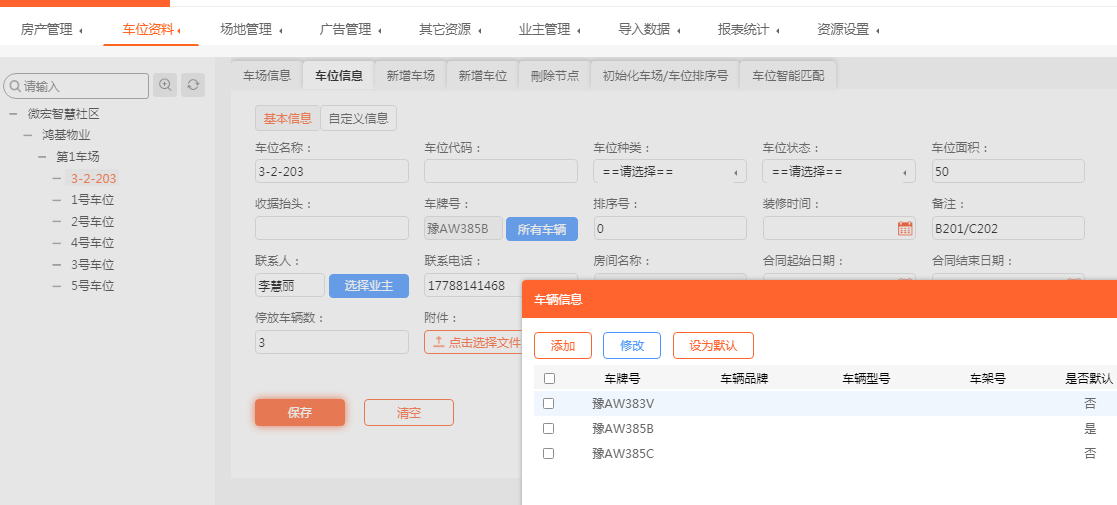This screenshot has height=505, width=1117.
Task: Click the search magnifier icon in tree search box
Action: click(15, 86)
